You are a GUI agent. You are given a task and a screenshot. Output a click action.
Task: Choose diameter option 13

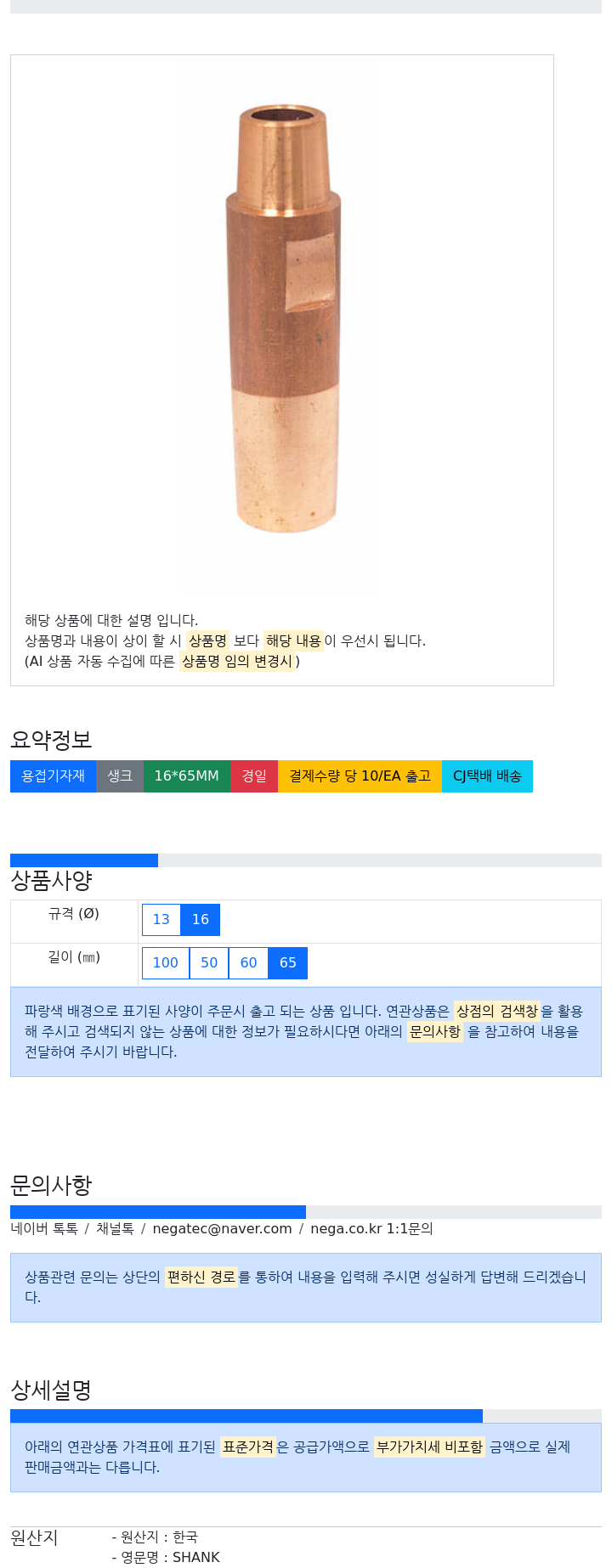(161, 920)
